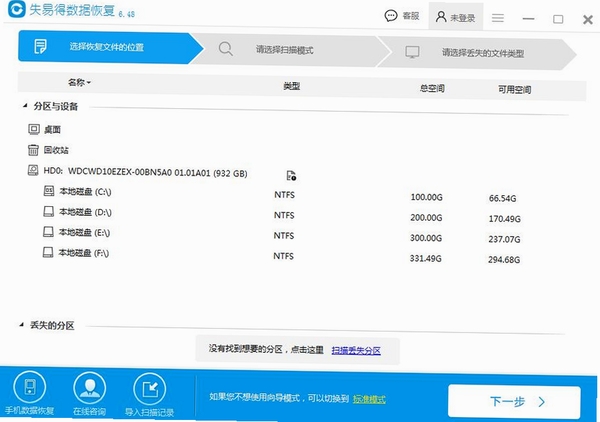Select step tab 选择恢复文件的位置
The image size is (600, 422).
coord(110,47)
